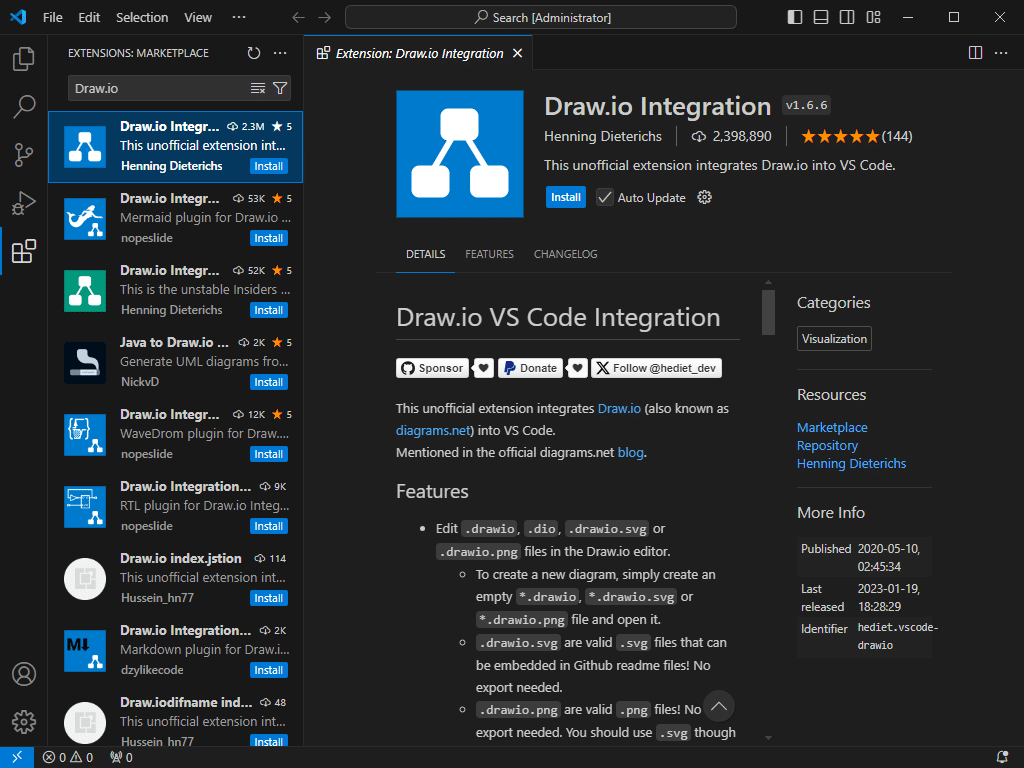The image size is (1024, 768).
Task: Open the blog link in description
Action: pos(630,453)
